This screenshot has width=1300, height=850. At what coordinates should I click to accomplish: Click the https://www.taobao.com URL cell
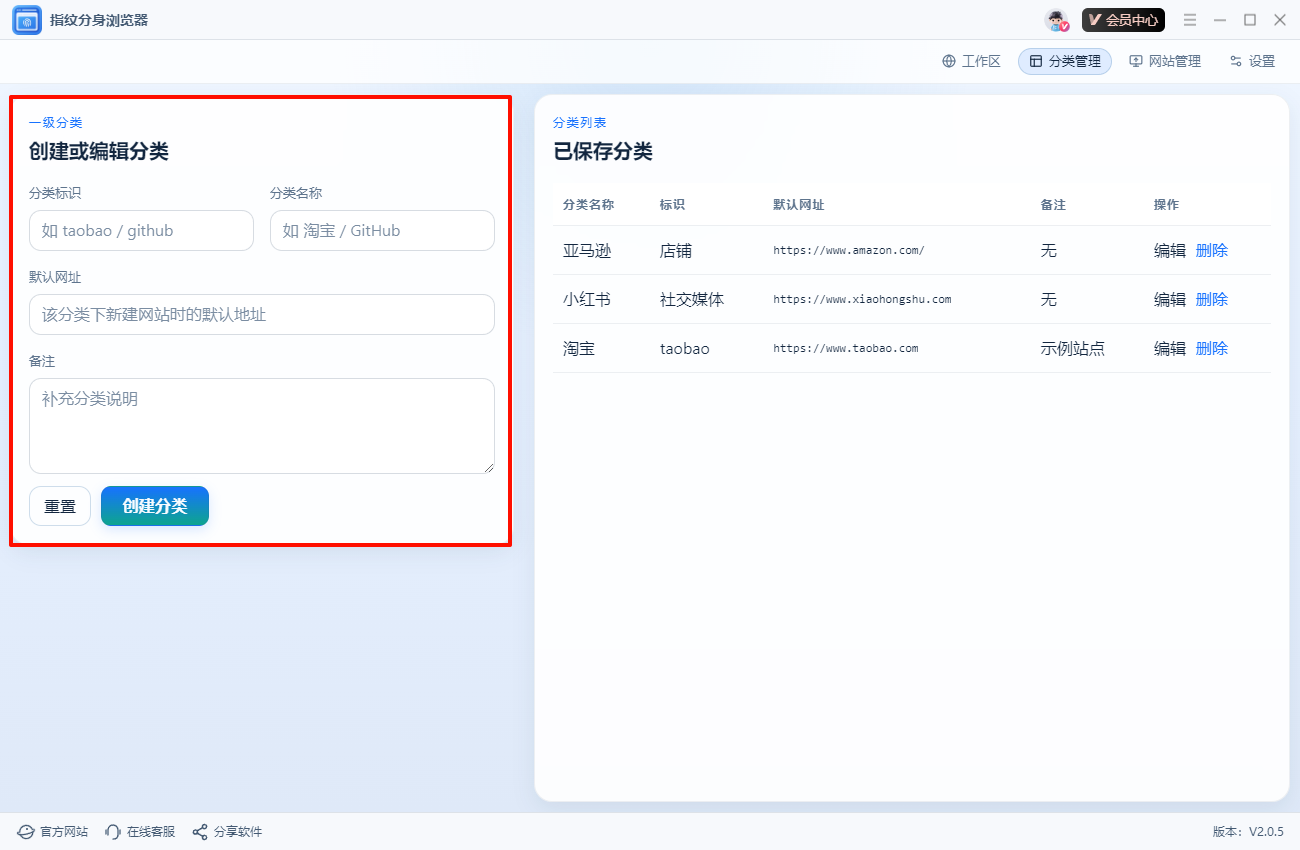click(845, 348)
